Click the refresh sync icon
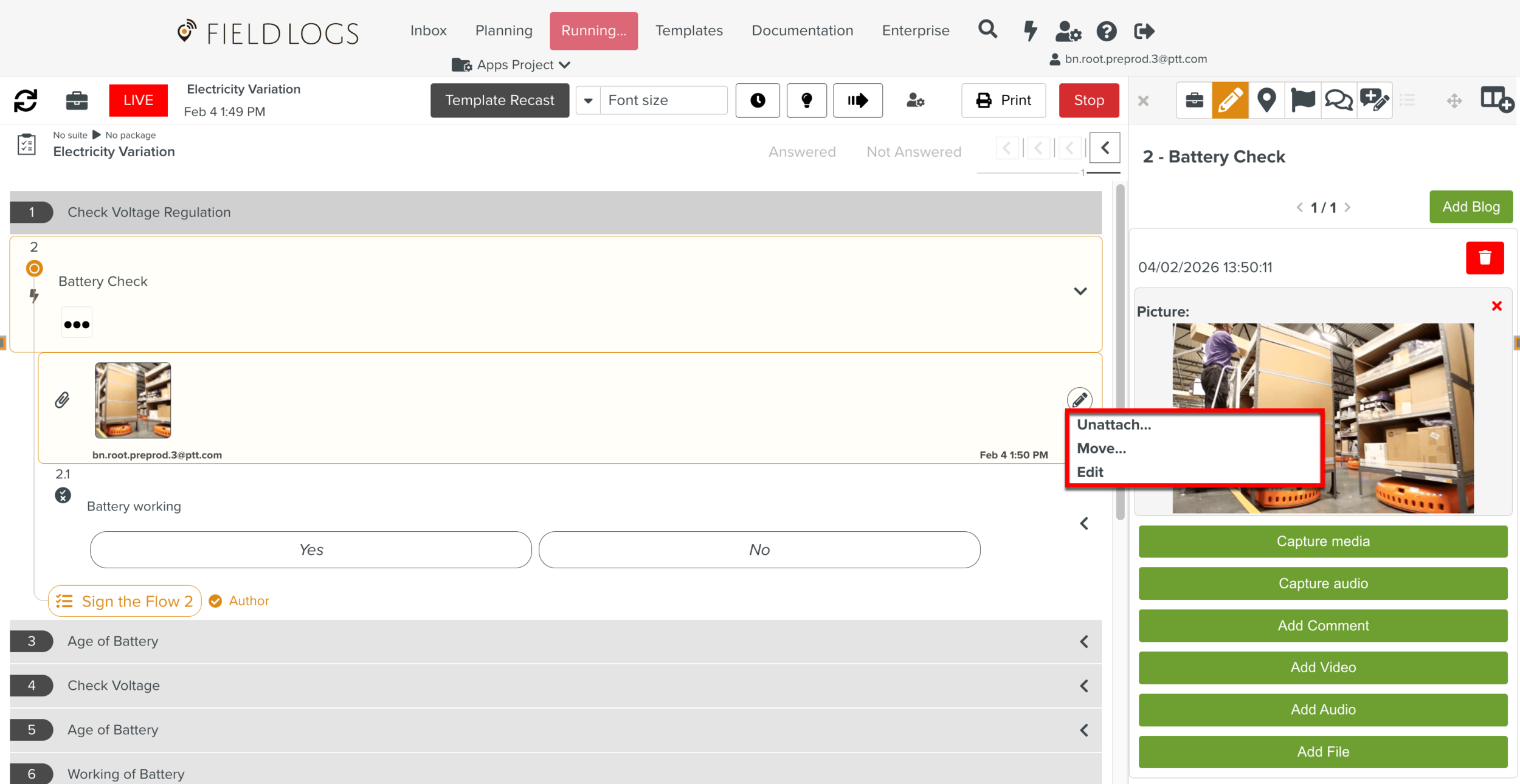Viewport: 1520px width, 784px height. click(26, 100)
